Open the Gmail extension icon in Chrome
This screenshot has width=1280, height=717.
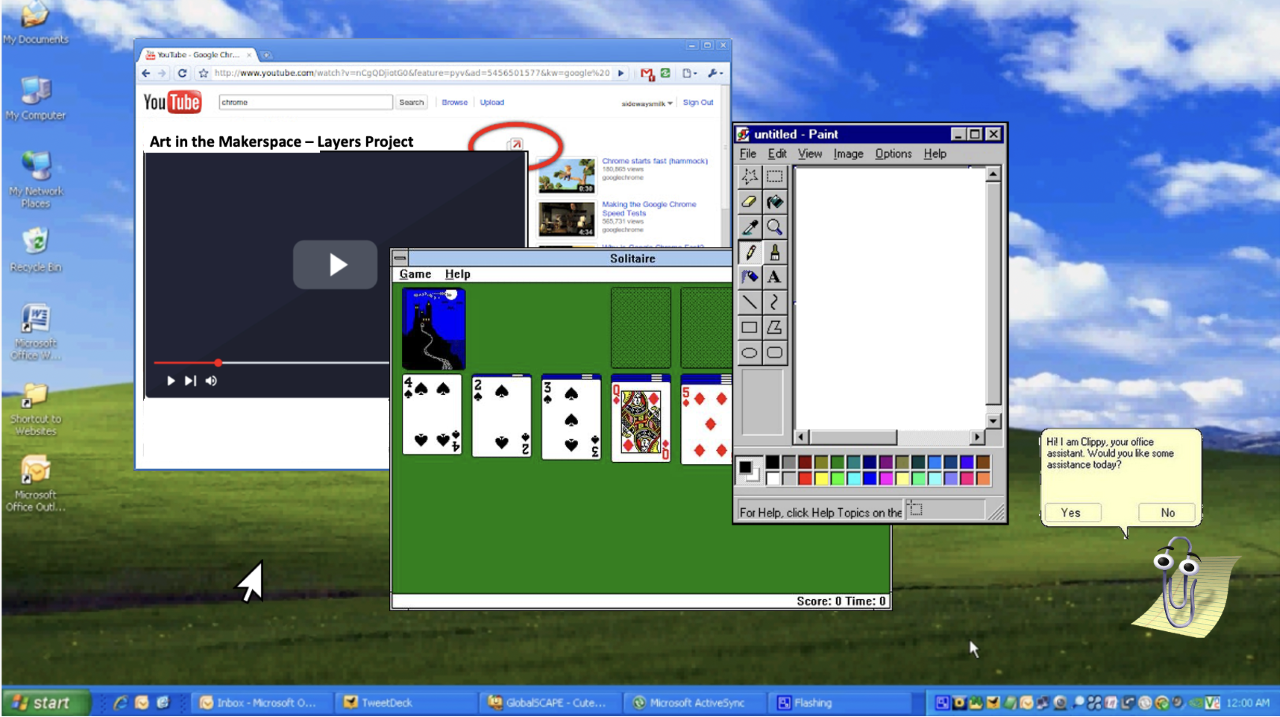coord(647,73)
